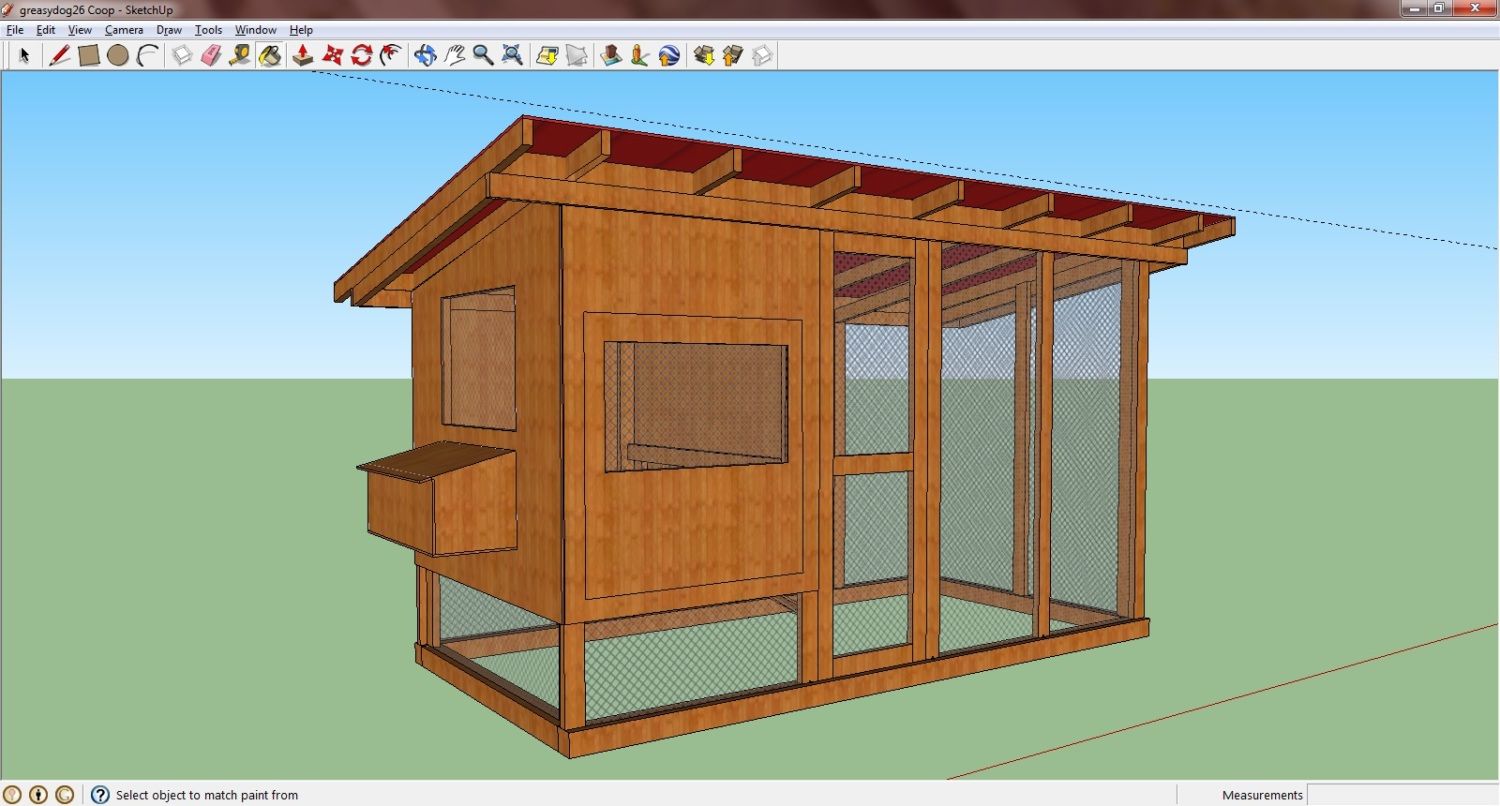Choose the Move tool with red arrows

[333, 55]
